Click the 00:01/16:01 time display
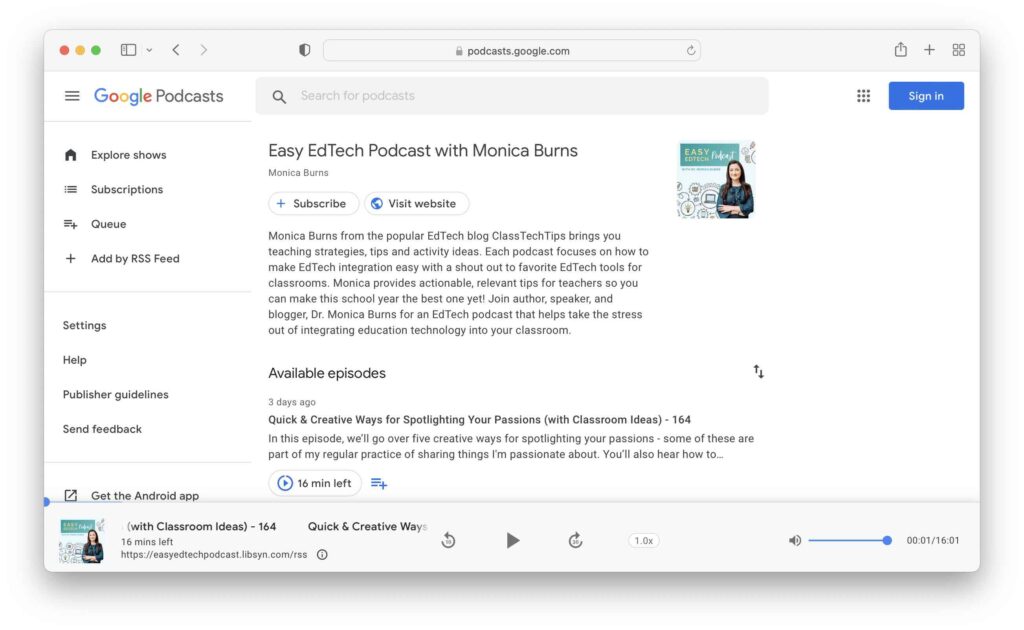The width and height of the screenshot is (1024, 630). click(x=933, y=541)
